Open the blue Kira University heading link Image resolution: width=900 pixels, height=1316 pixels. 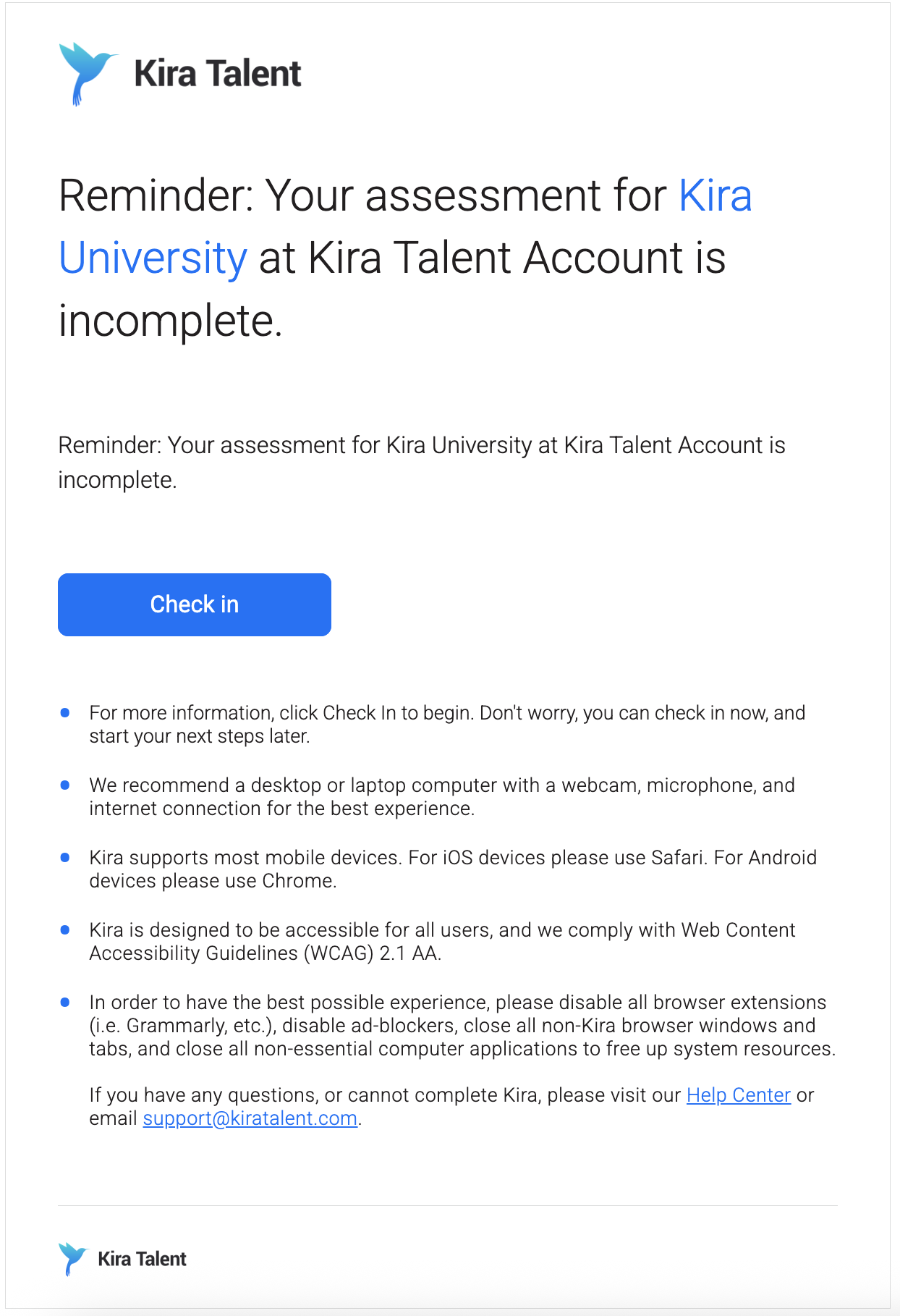405,227
